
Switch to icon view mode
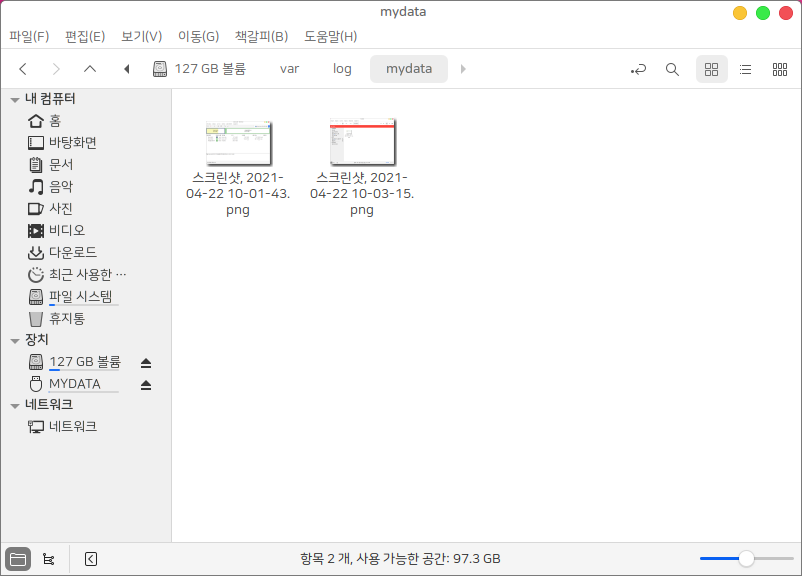click(711, 69)
